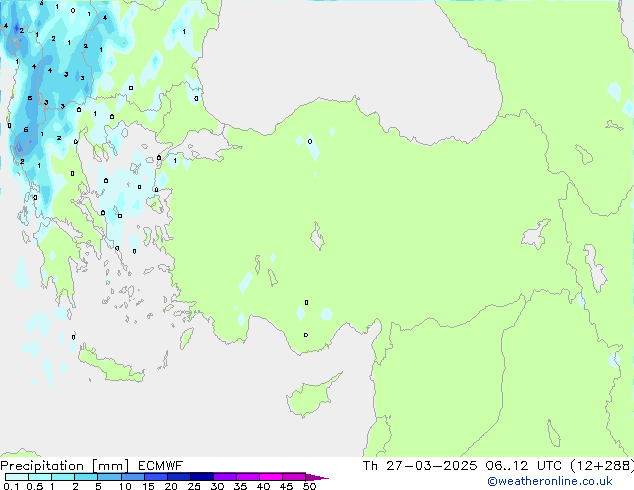The width and height of the screenshot is (634, 490).
Task: Pick the purple legend swatch after 30
Action: [x=224, y=477]
